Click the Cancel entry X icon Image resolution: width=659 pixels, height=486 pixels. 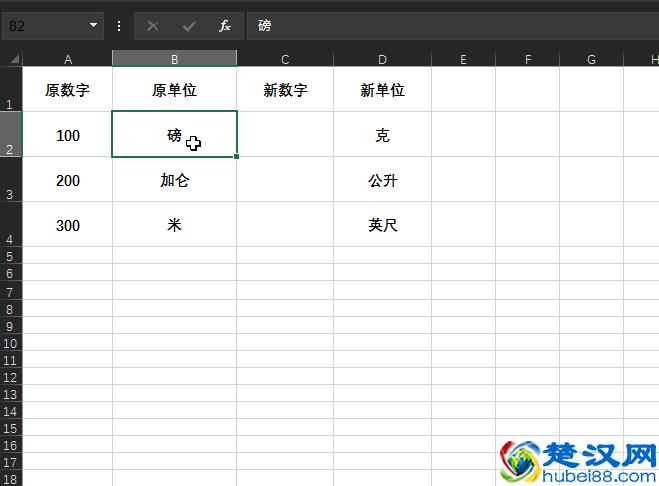pos(153,26)
